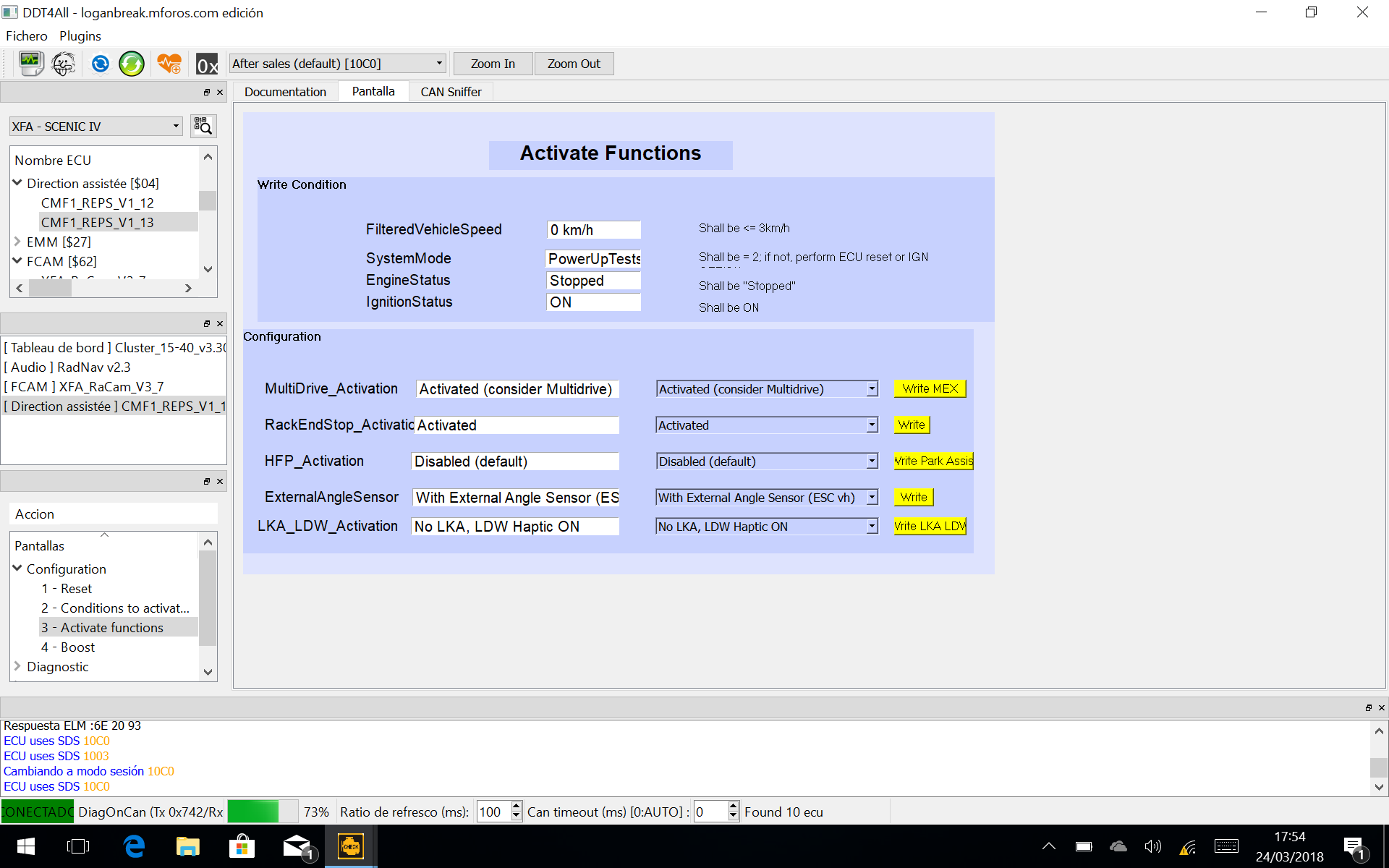The height and width of the screenshot is (868, 1389).
Task: Click the Zoom In button
Action: click(493, 64)
